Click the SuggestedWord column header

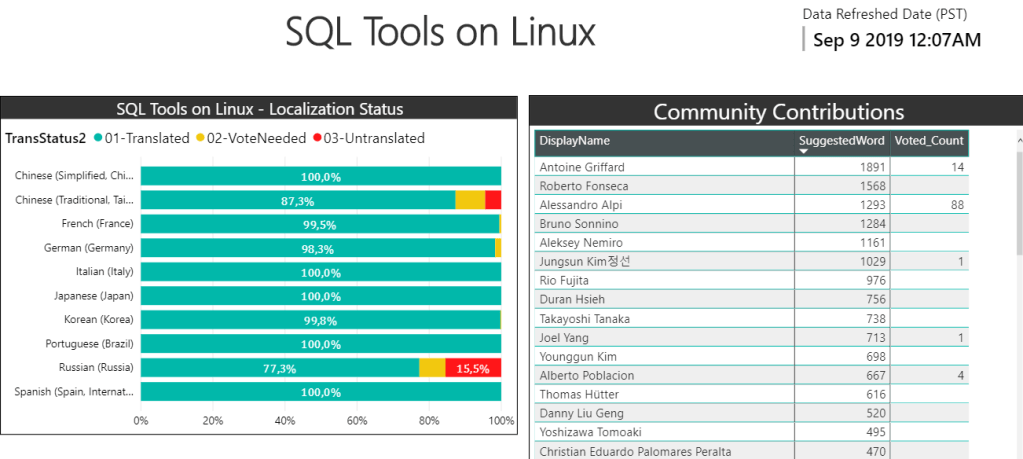842,140
